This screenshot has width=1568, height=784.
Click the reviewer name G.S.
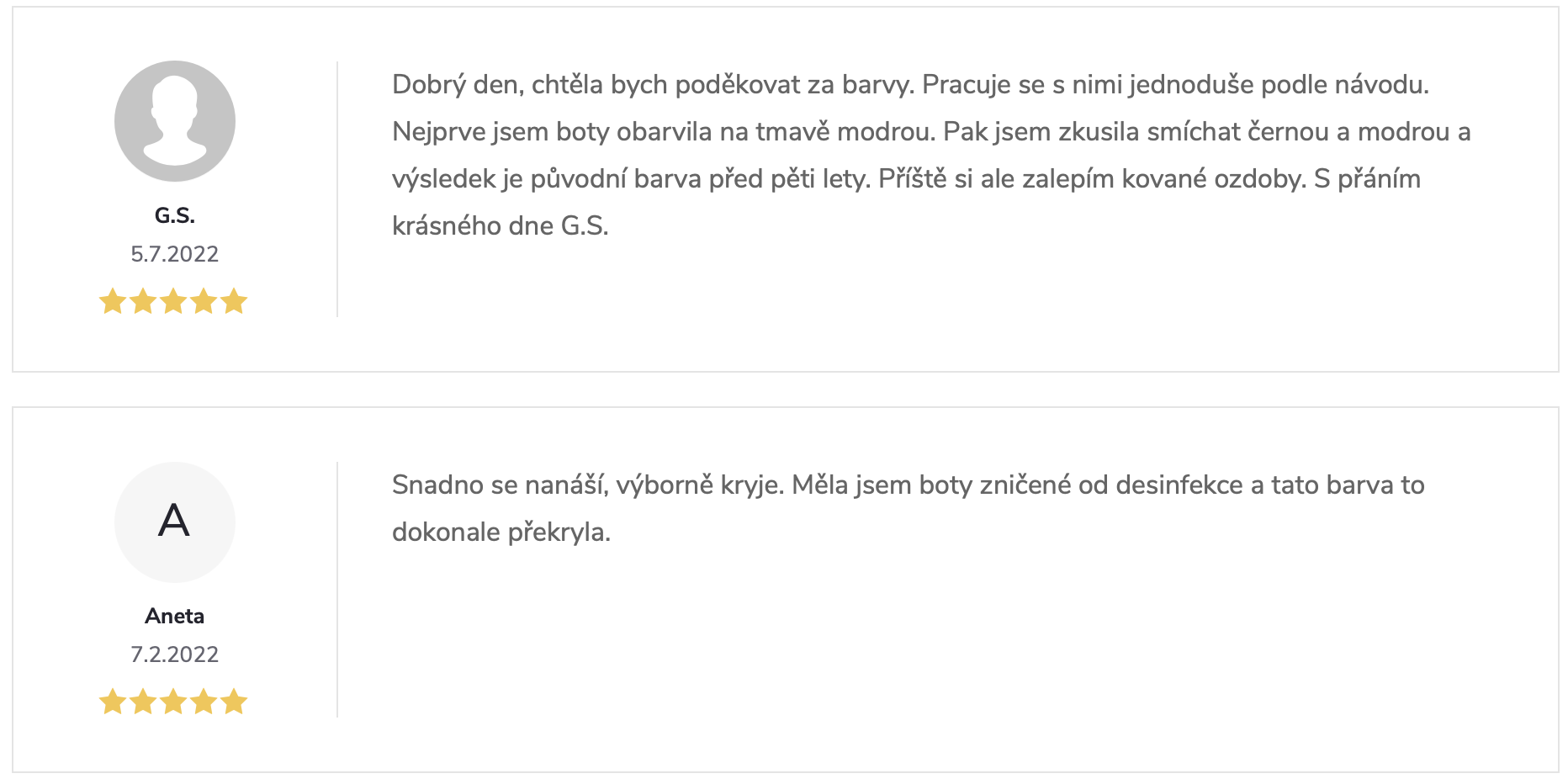[x=175, y=216]
